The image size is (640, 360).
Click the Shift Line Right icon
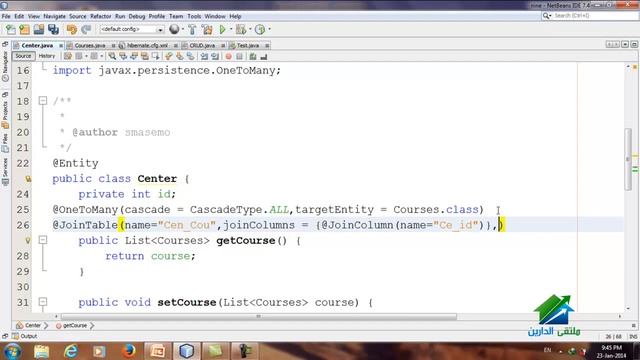tap(215, 56)
